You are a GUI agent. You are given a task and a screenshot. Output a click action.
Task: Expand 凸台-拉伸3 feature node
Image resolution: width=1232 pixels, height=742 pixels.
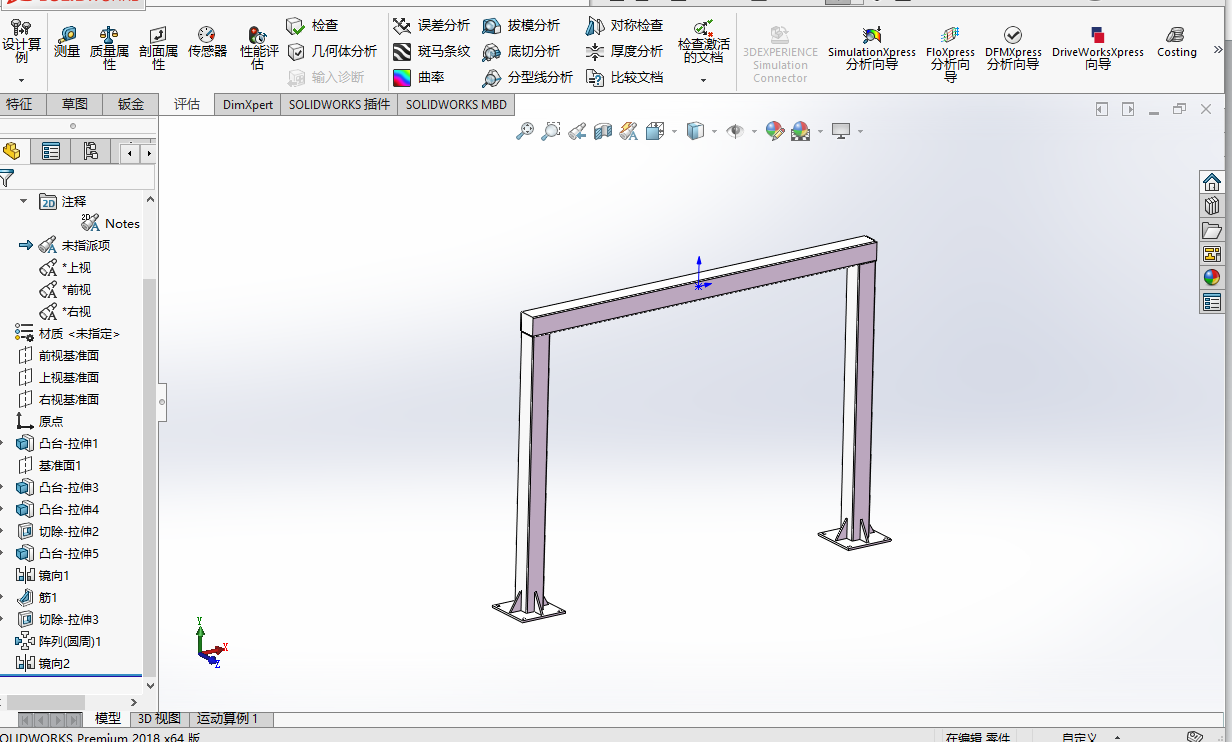click(x=3, y=487)
